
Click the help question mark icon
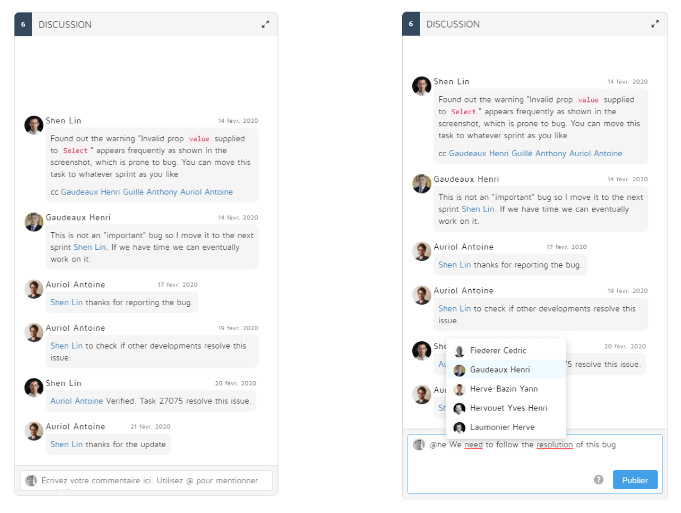598,480
